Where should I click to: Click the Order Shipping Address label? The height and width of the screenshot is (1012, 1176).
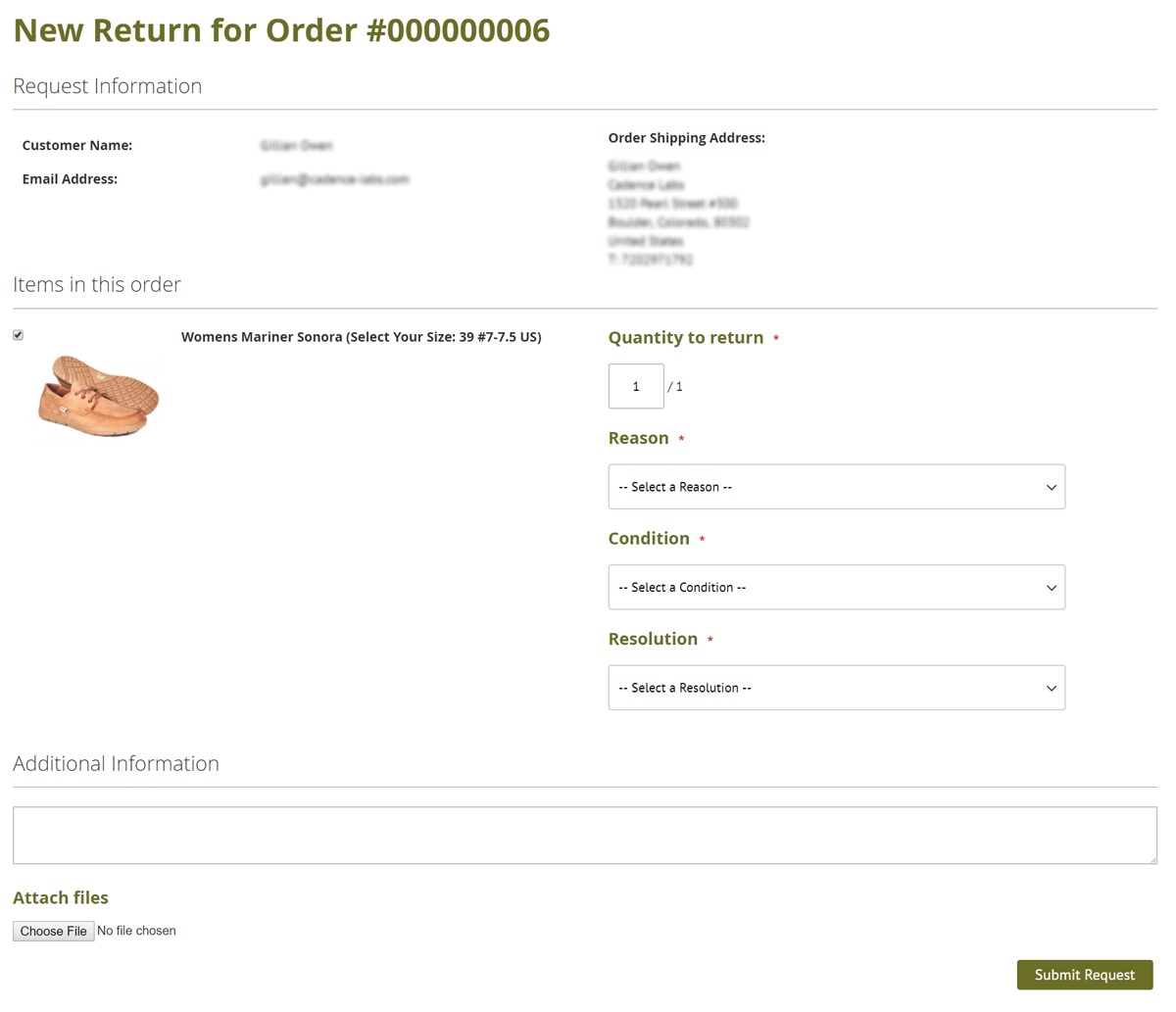687,138
